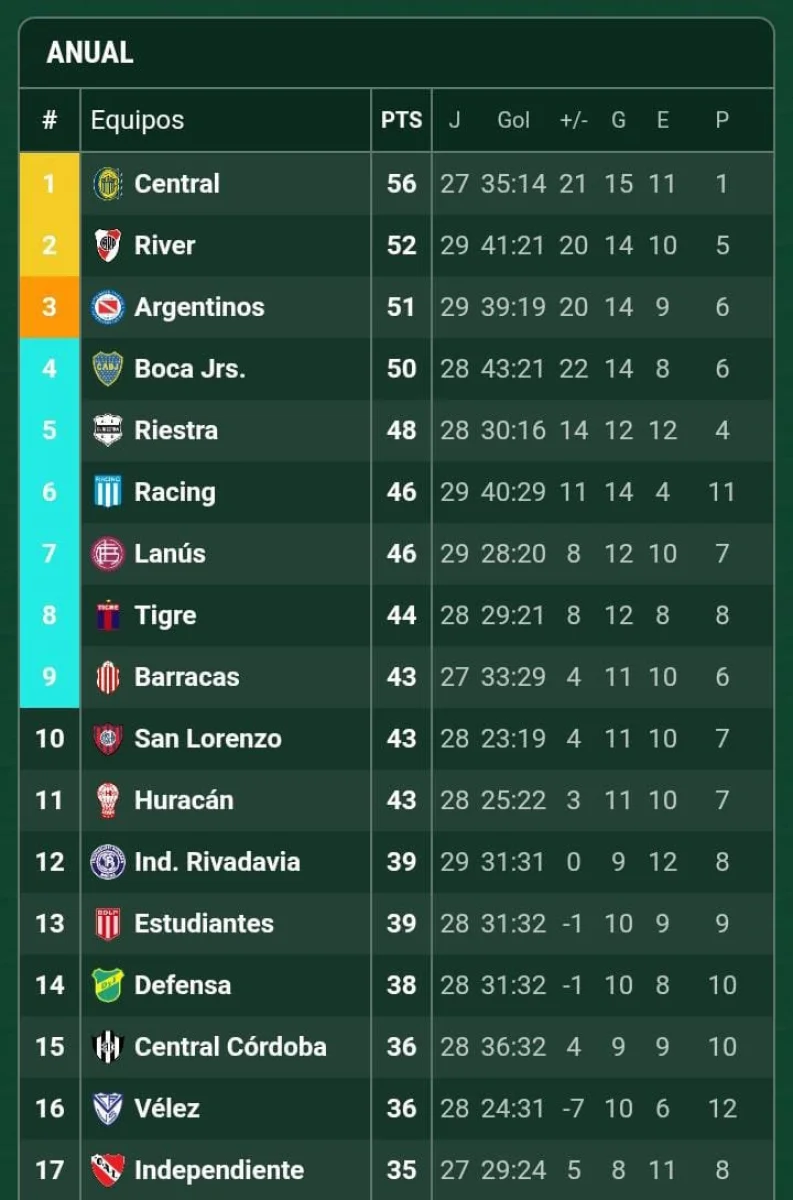Sort by the PTS column header
793x1200 pixels.
point(401,120)
